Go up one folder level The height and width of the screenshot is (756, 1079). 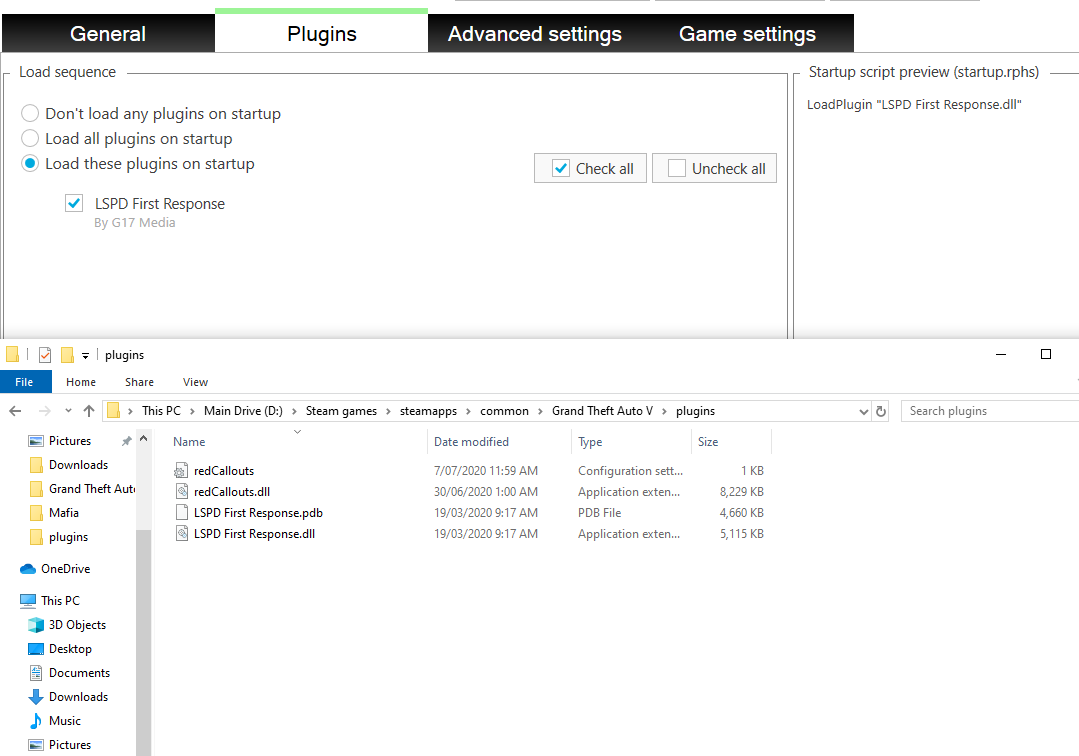(x=89, y=411)
